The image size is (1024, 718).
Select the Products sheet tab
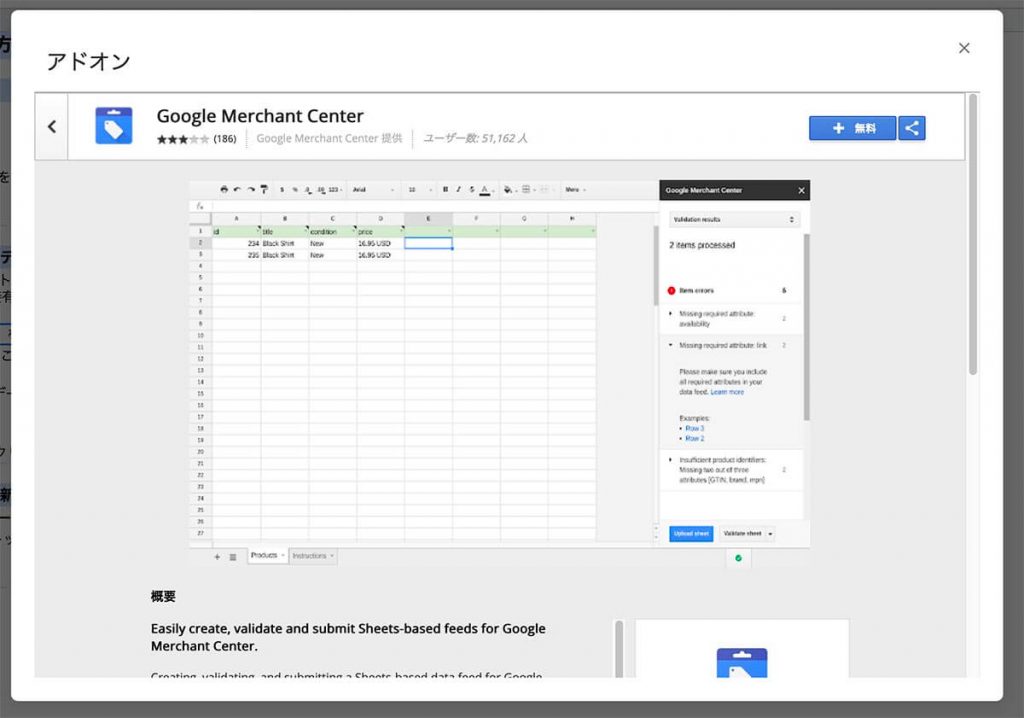tap(267, 555)
